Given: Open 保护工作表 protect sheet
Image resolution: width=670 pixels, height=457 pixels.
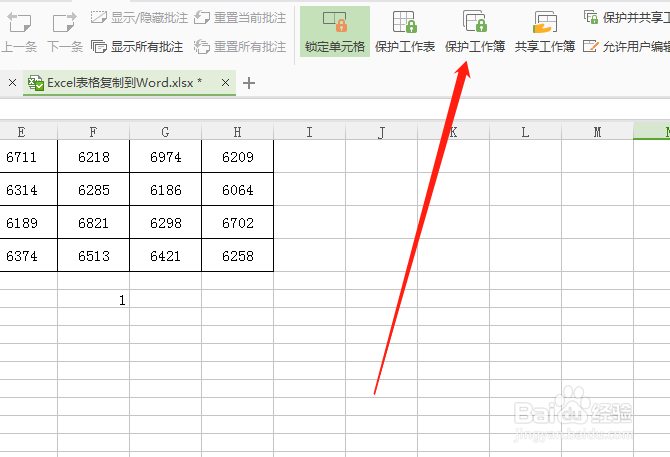Looking at the screenshot, I should pos(405,32).
